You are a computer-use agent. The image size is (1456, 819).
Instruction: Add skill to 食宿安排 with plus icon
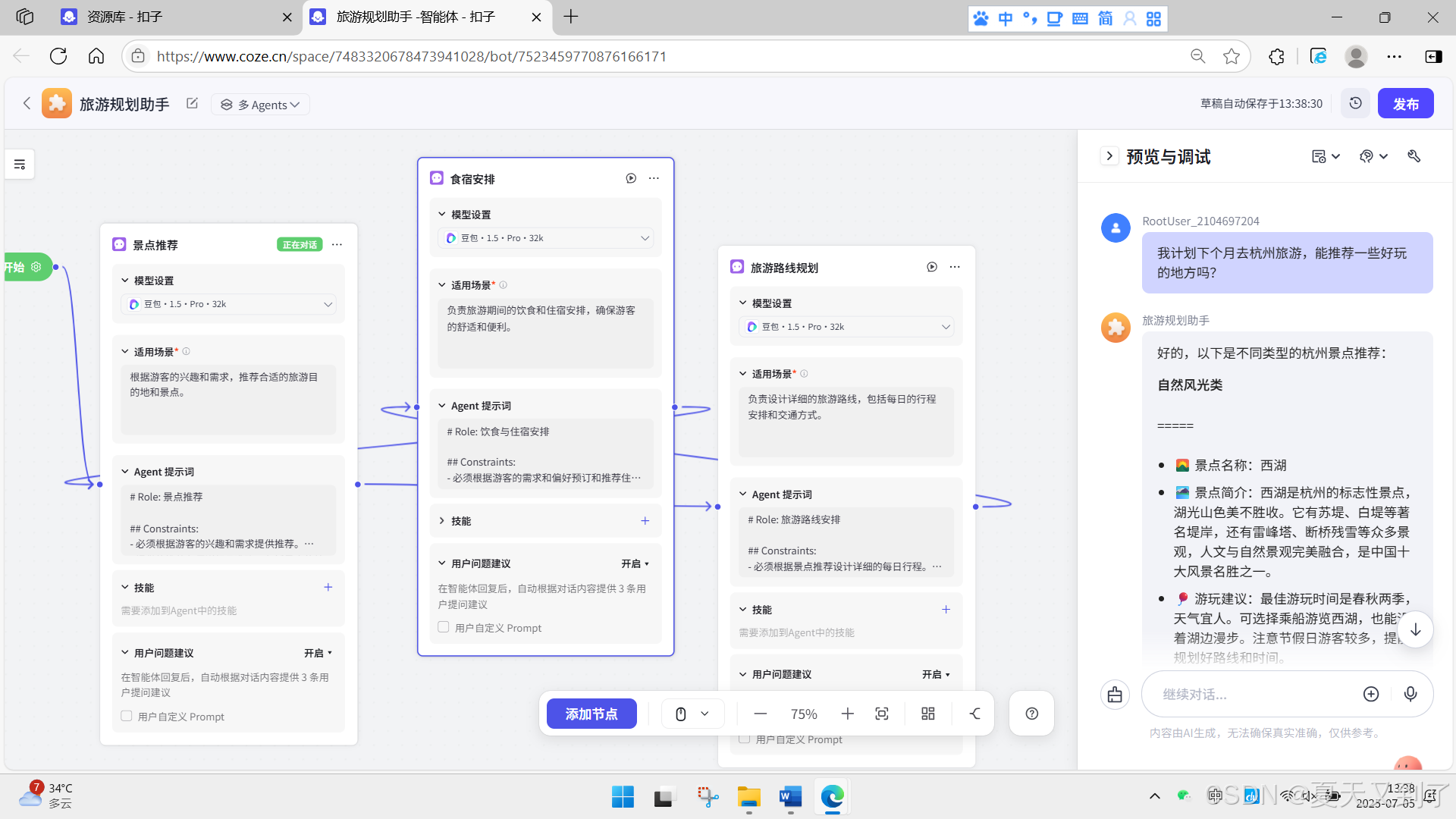645,521
